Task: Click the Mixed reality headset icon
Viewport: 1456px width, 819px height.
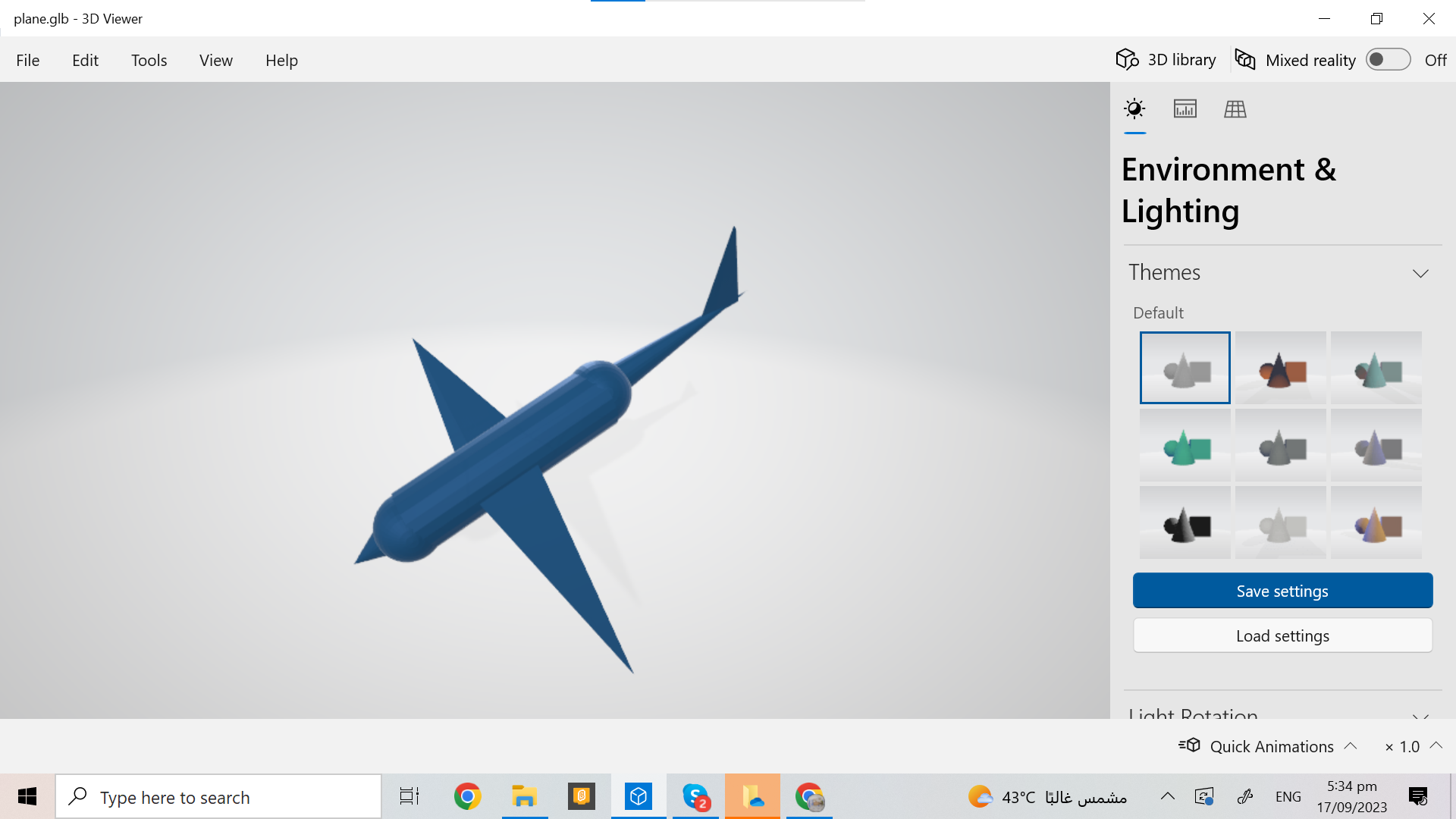Action: 1244,59
